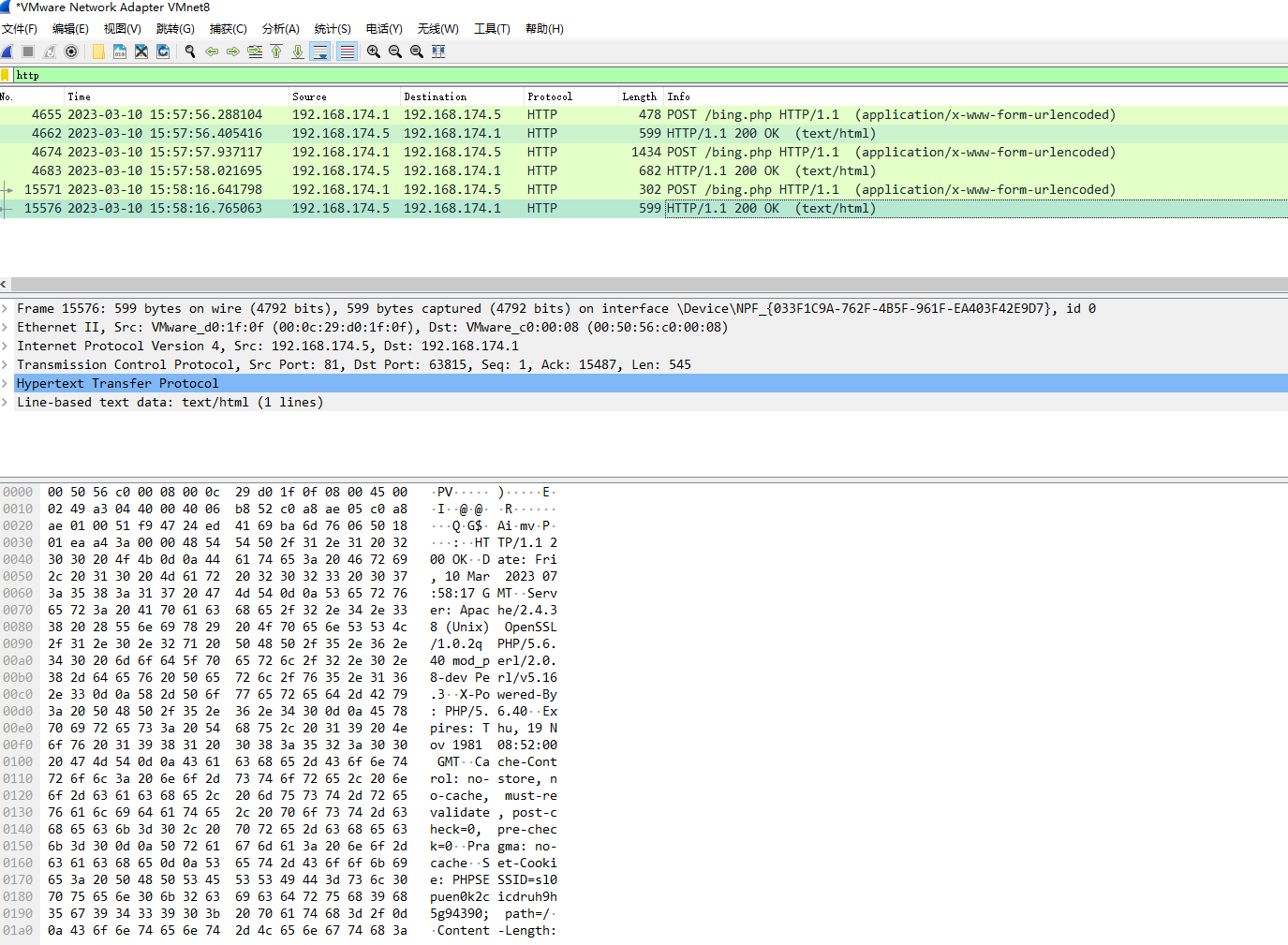Go to specified packet icon
Screen dimensions: 1288x945
point(255,52)
